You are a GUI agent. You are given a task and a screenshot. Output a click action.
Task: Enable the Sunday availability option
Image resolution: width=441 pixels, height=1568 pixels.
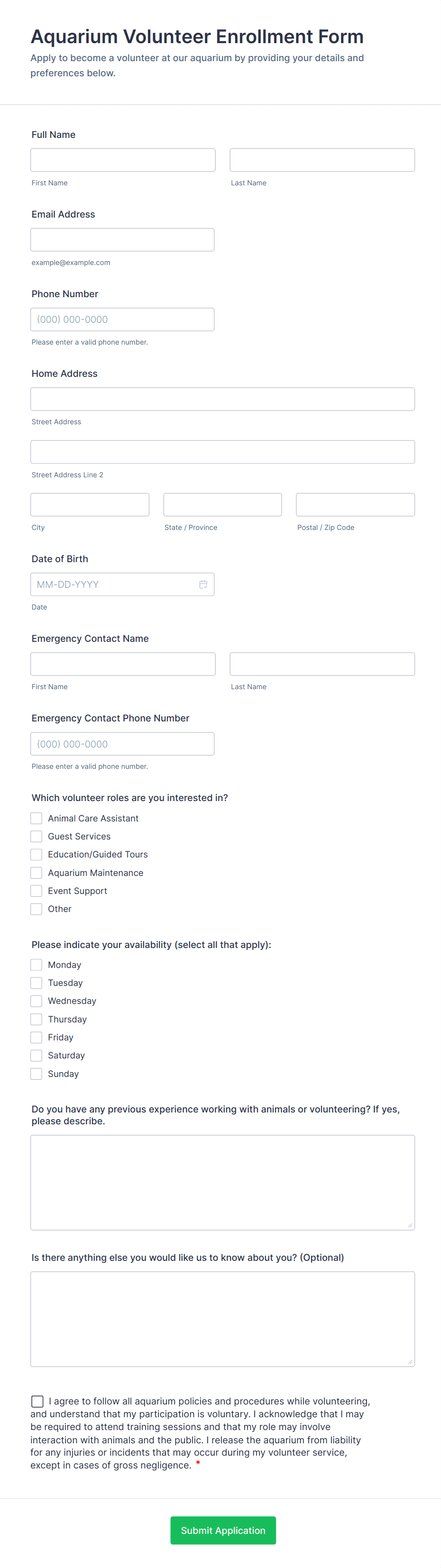(36, 1074)
